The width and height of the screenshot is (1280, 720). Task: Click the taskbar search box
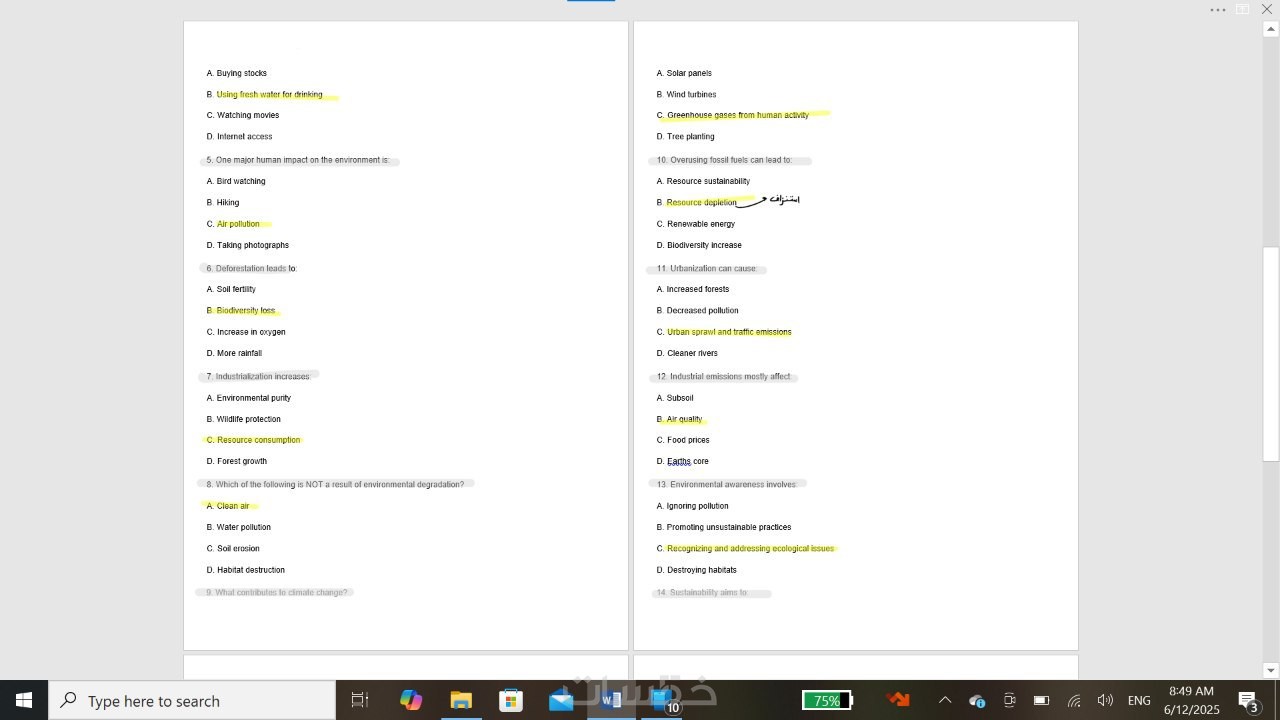tap(192, 700)
